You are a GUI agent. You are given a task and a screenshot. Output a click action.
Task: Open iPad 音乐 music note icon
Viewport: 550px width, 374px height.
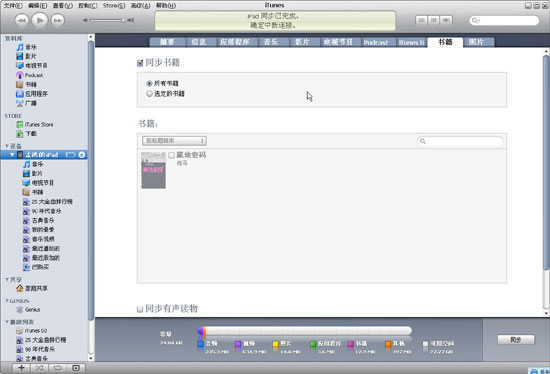tap(26, 164)
